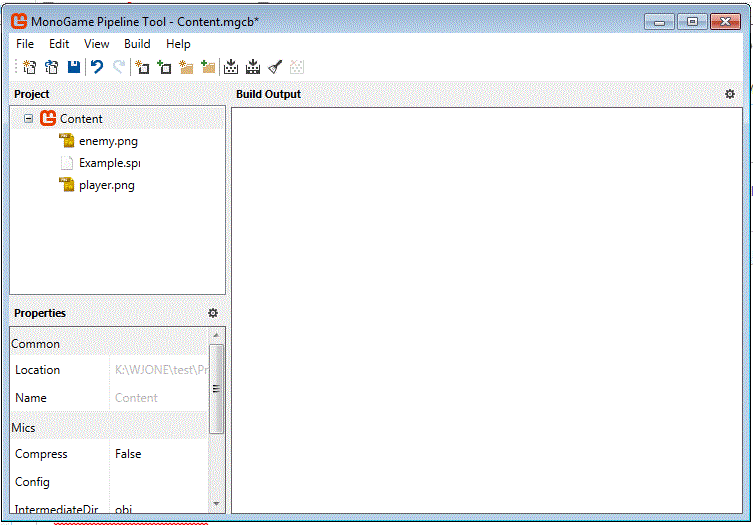Click the Location property label

click(x=37, y=370)
